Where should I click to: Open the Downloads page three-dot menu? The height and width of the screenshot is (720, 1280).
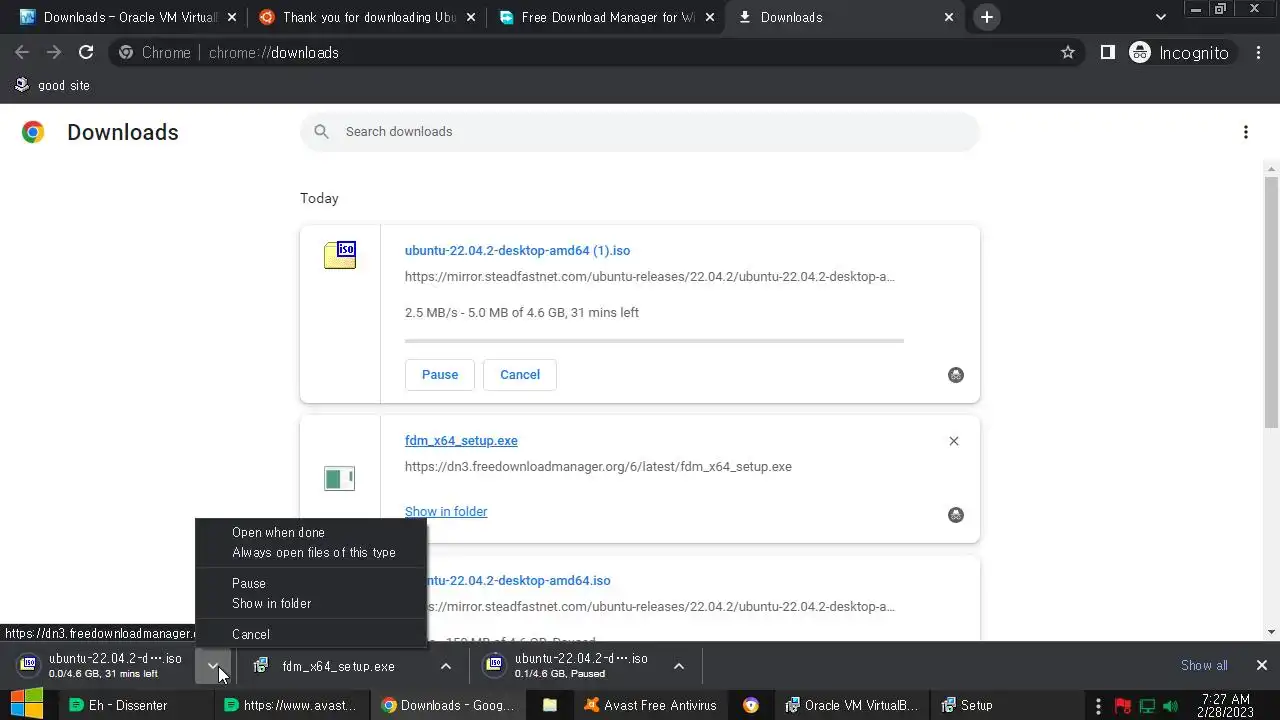pos(1245,132)
